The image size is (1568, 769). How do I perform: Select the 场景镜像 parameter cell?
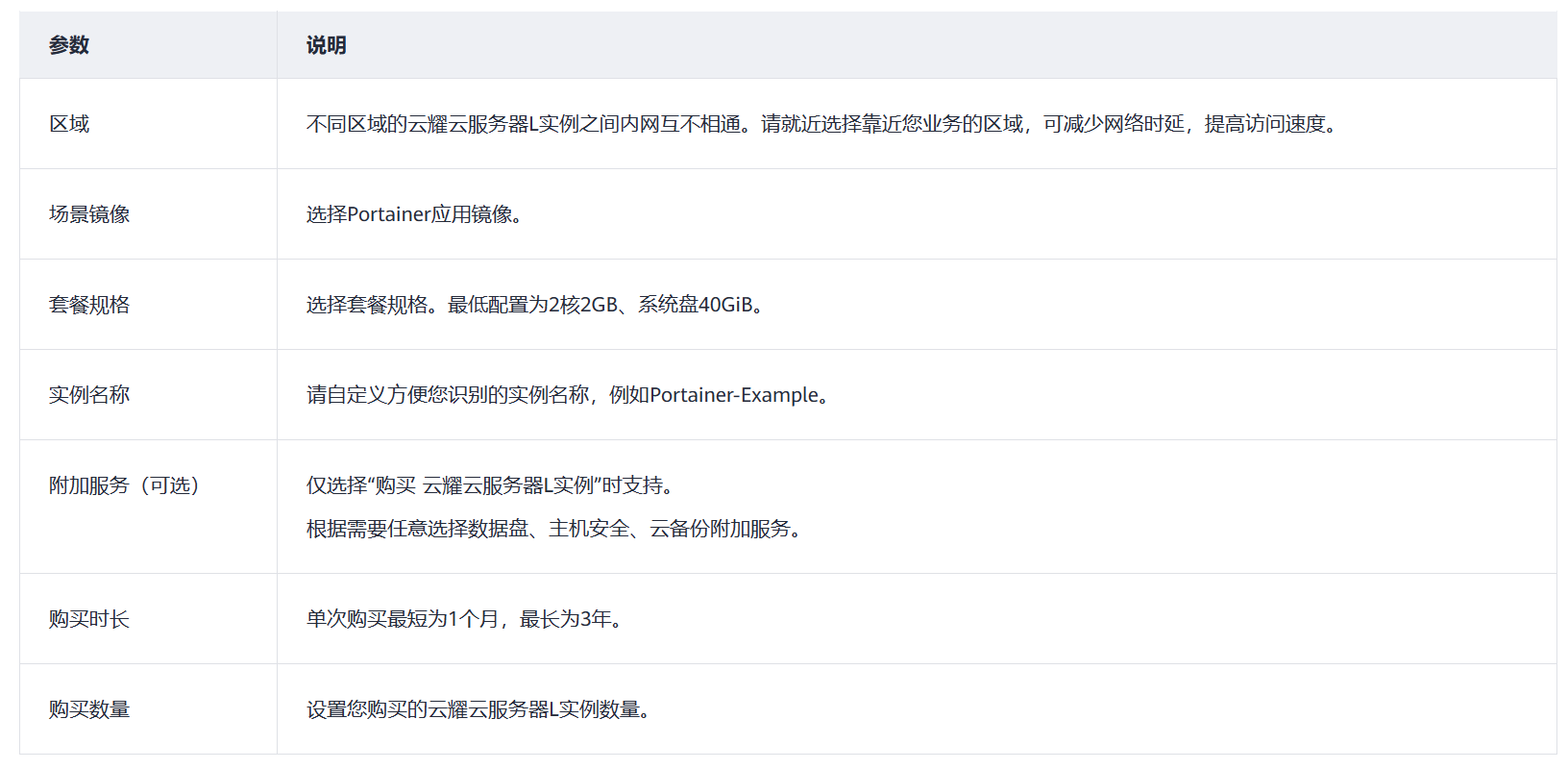(148, 214)
